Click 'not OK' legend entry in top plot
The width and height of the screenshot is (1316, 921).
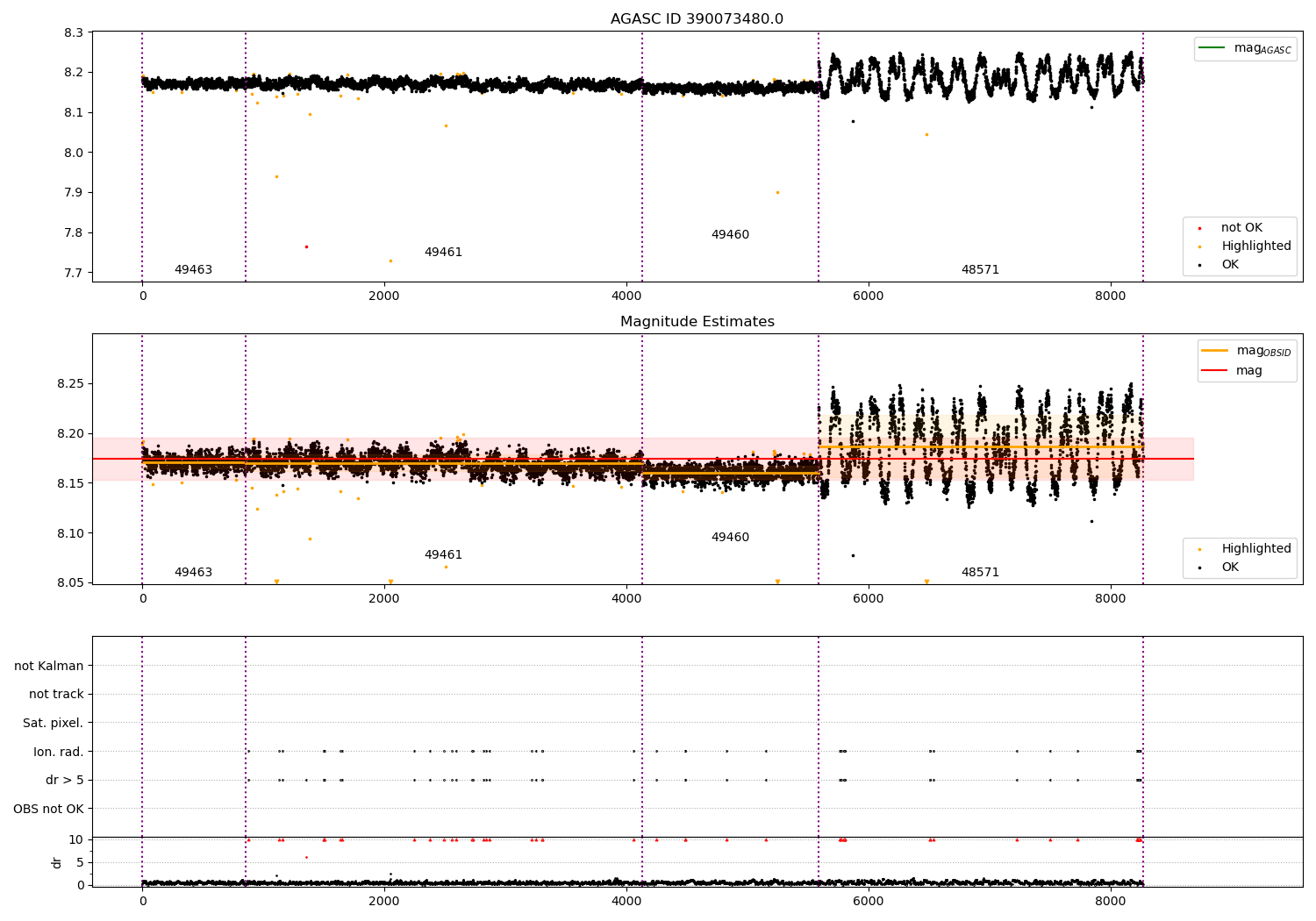click(x=1241, y=228)
